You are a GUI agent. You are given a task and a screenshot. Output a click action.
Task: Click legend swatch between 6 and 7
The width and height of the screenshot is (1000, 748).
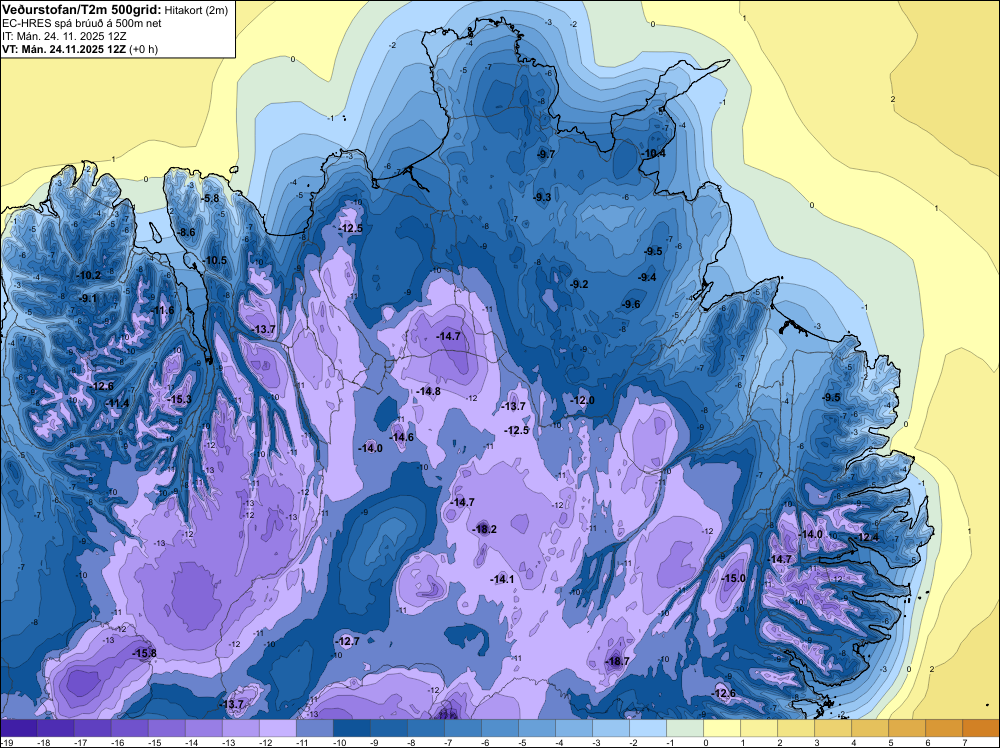click(944, 728)
